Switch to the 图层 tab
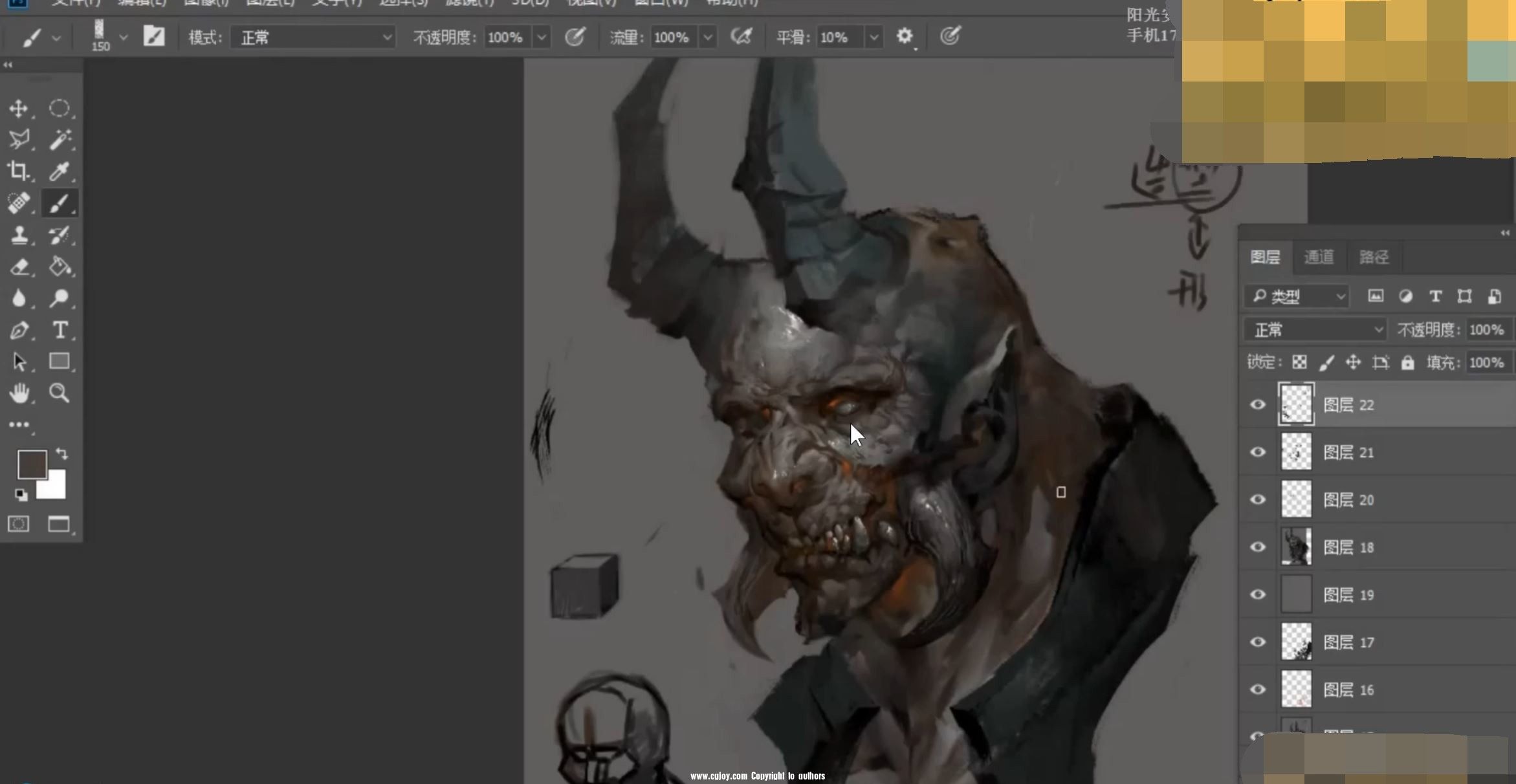Image resolution: width=1516 pixels, height=784 pixels. coord(1265,257)
